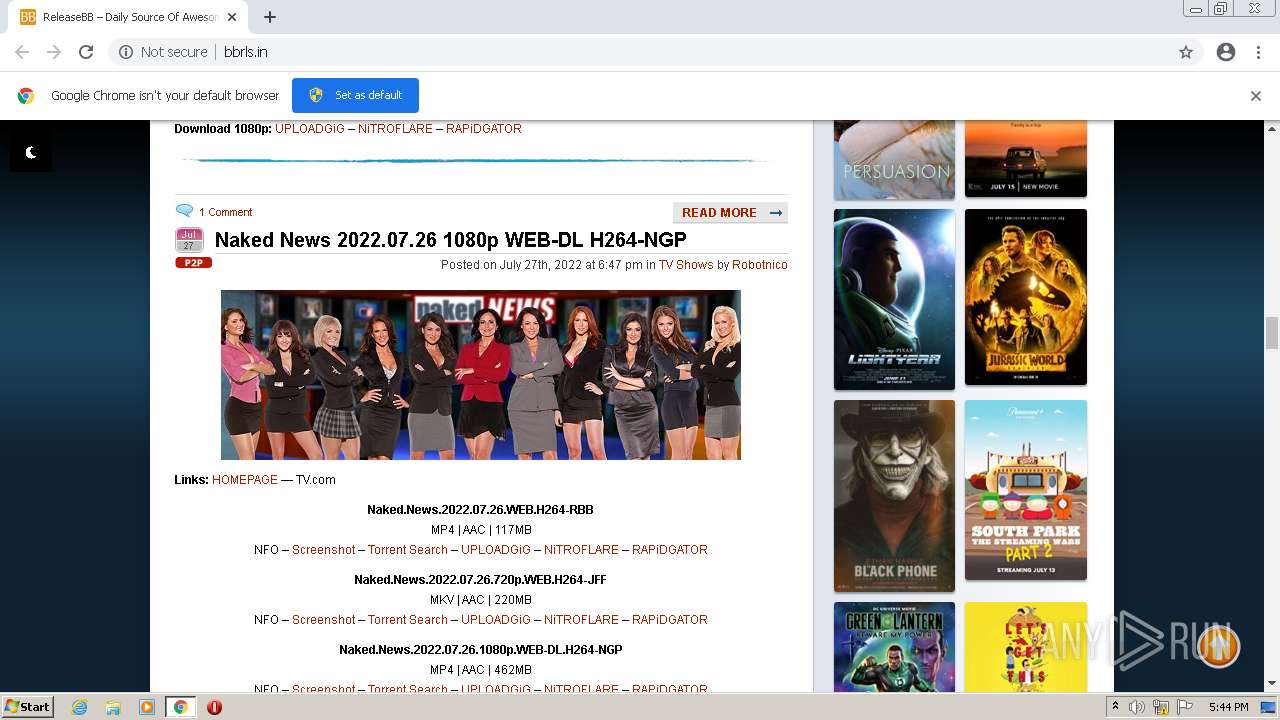Viewport: 1280px width, 720px height.
Task: Open Screenshot link under WEB.H264-RBB release
Action: point(323,550)
